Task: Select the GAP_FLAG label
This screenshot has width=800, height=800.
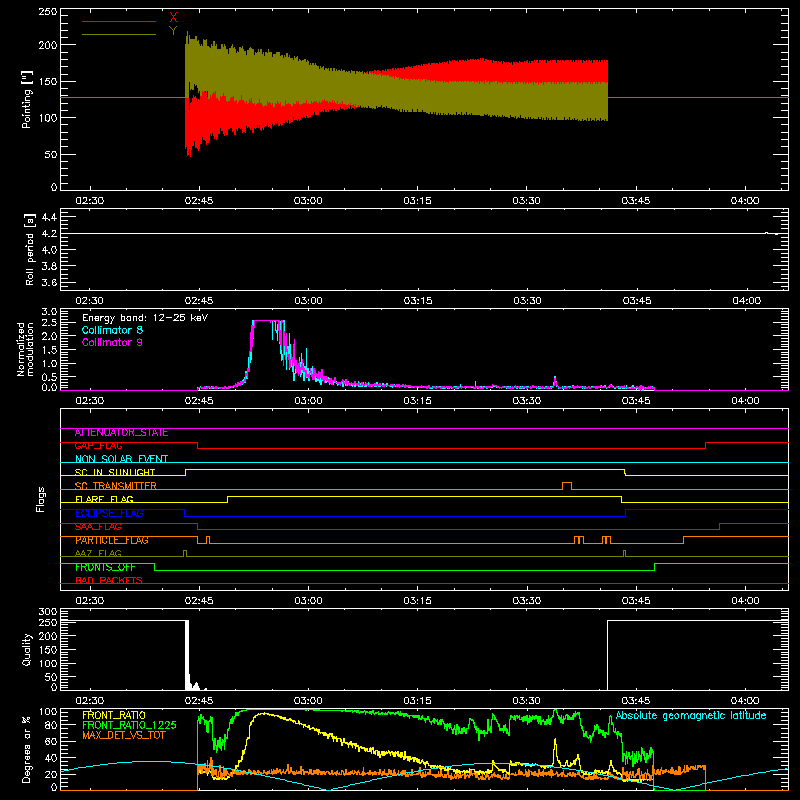Action: click(98, 446)
